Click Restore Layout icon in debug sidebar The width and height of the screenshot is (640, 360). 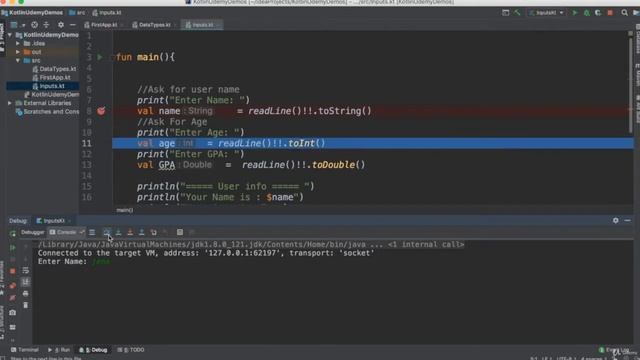13,327
